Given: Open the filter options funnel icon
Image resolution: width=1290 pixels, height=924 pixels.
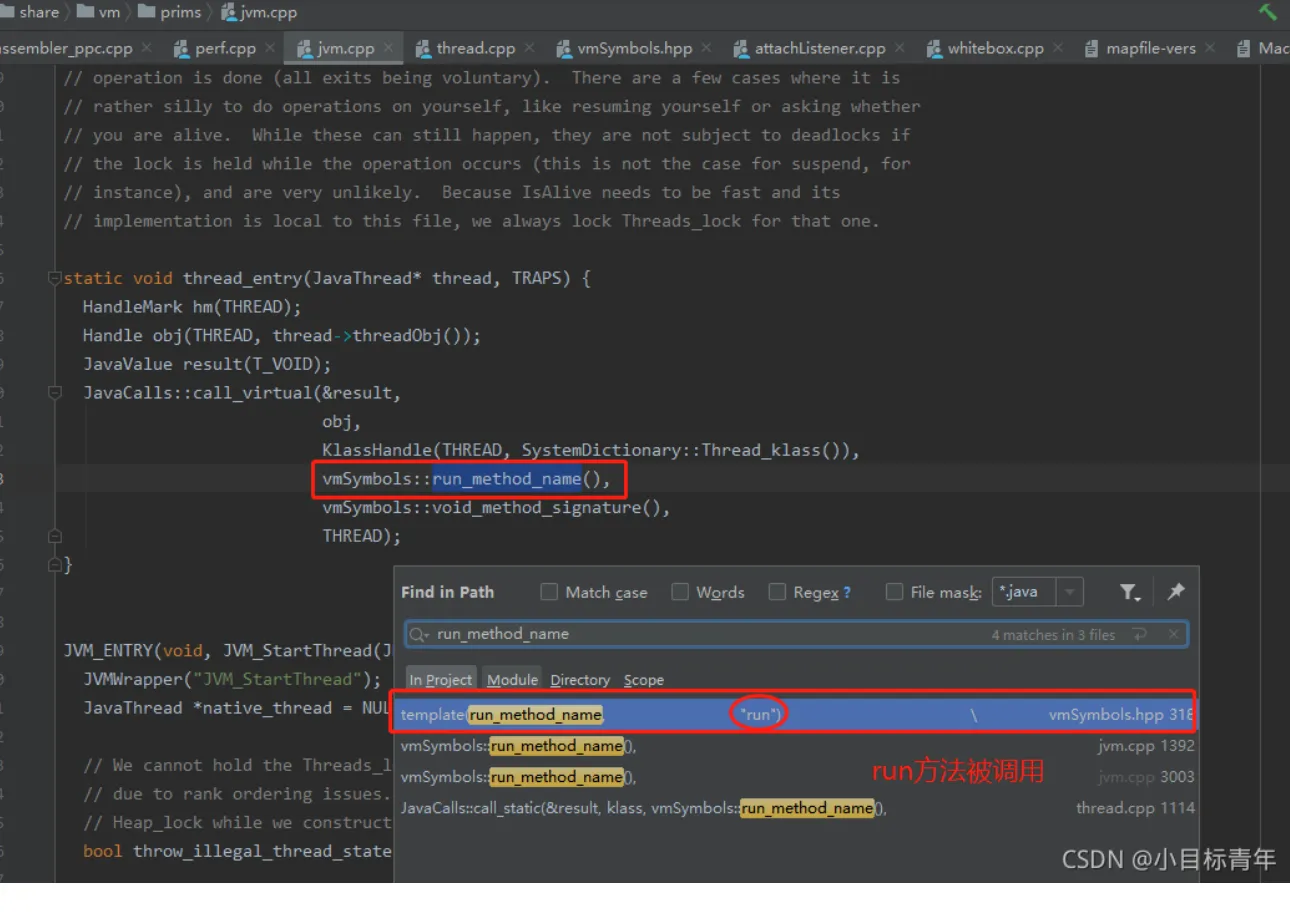Looking at the screenshot, I should click(1130, 593).
